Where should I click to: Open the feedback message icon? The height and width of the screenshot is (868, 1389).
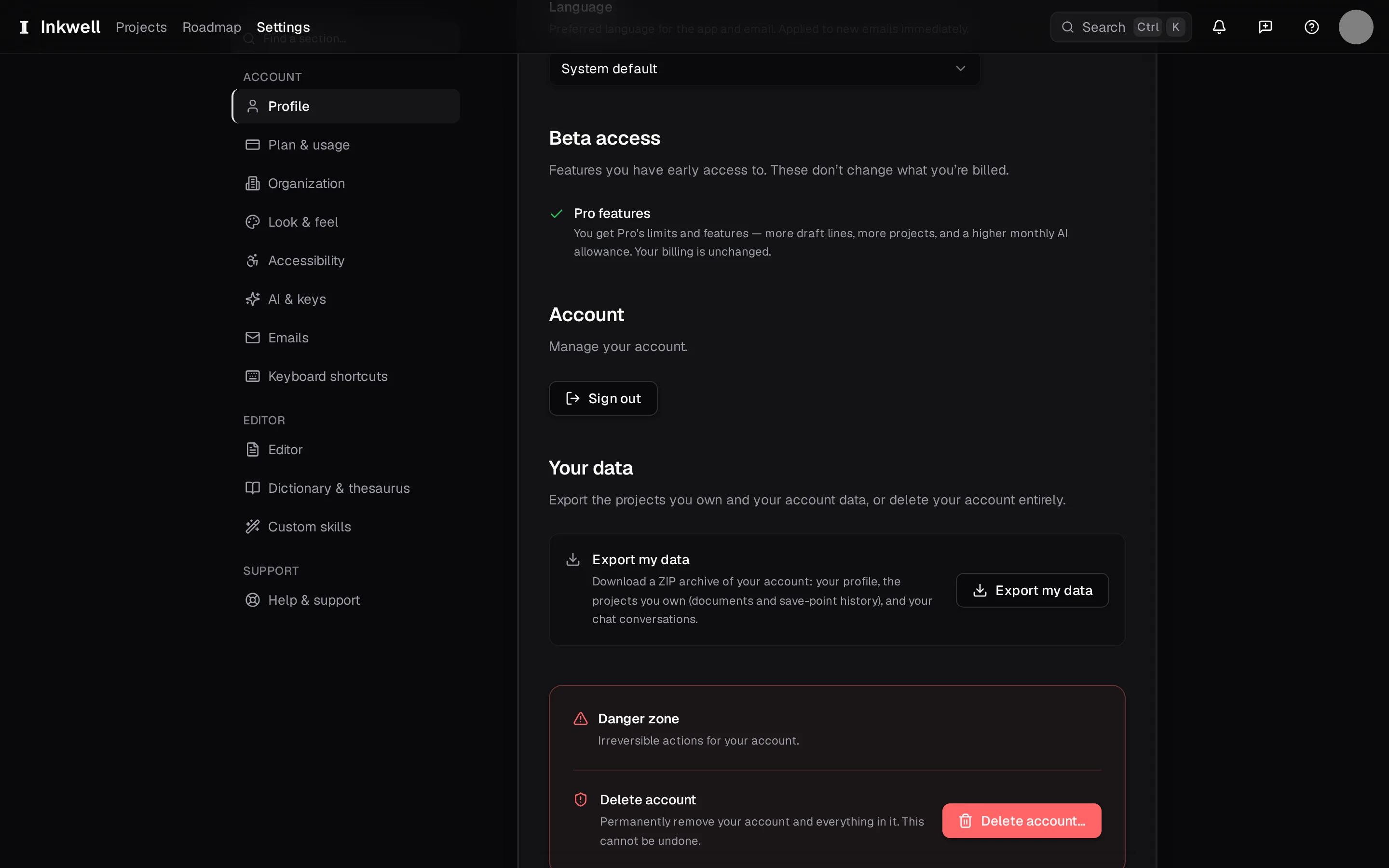click(1266, 27)
